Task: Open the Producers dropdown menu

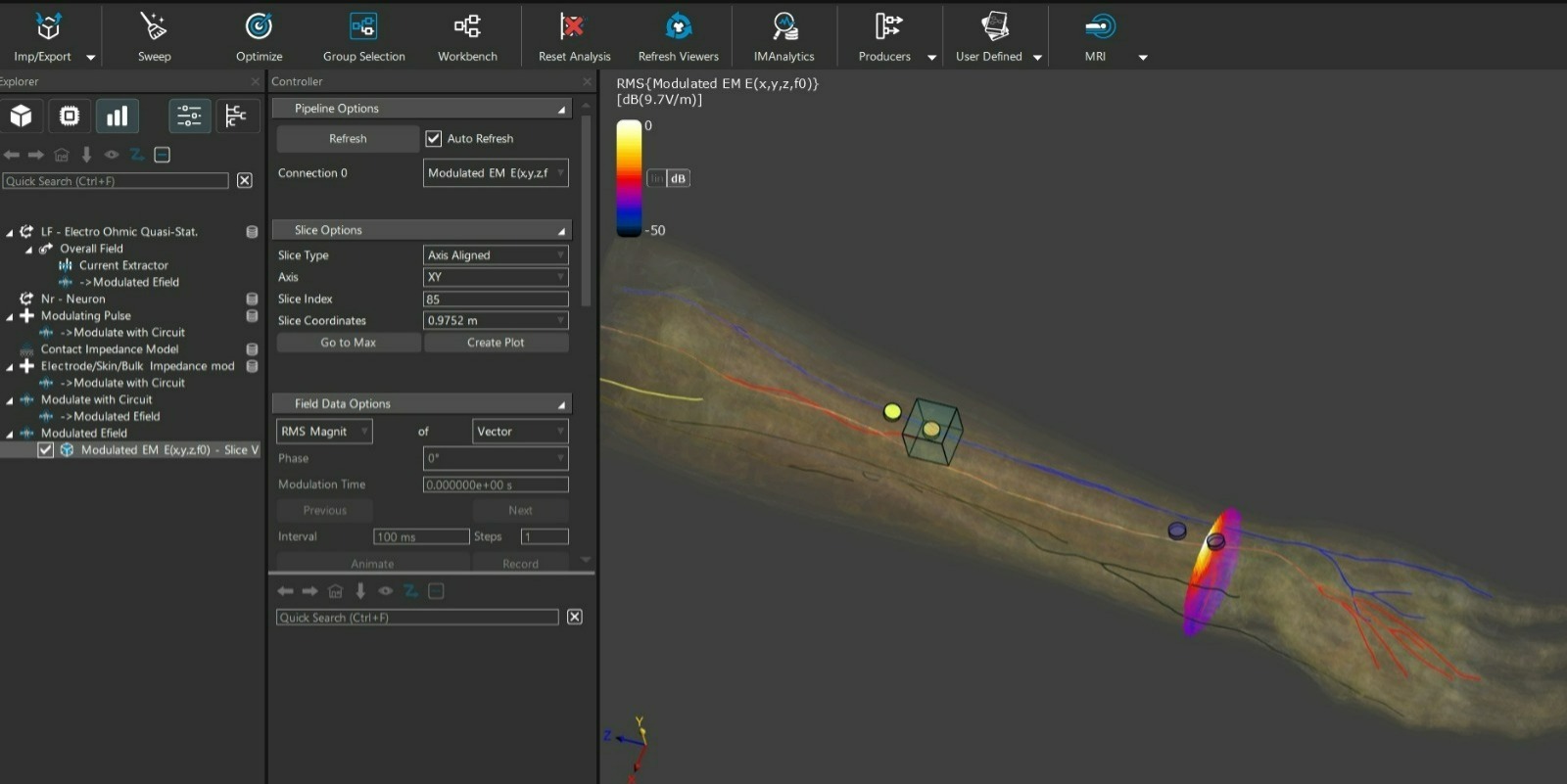Action: point(931,58)
